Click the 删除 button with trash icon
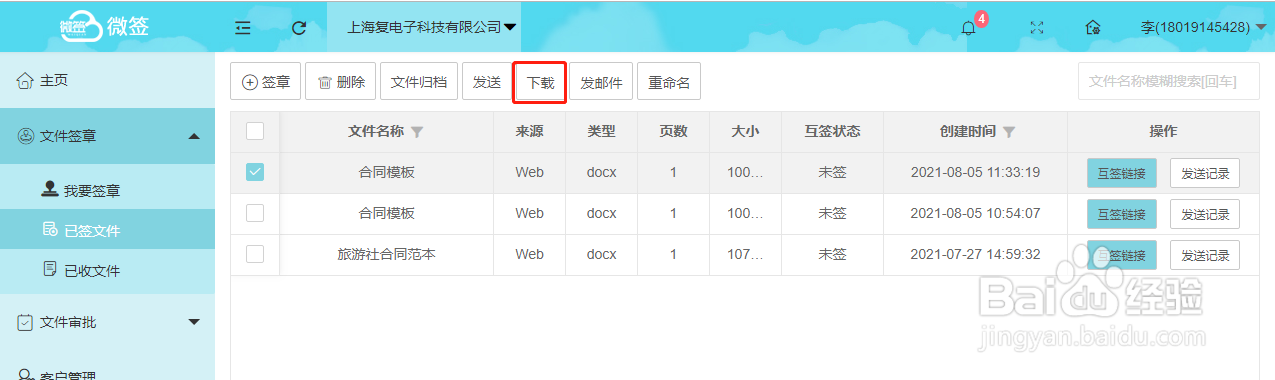 point(341,82)
